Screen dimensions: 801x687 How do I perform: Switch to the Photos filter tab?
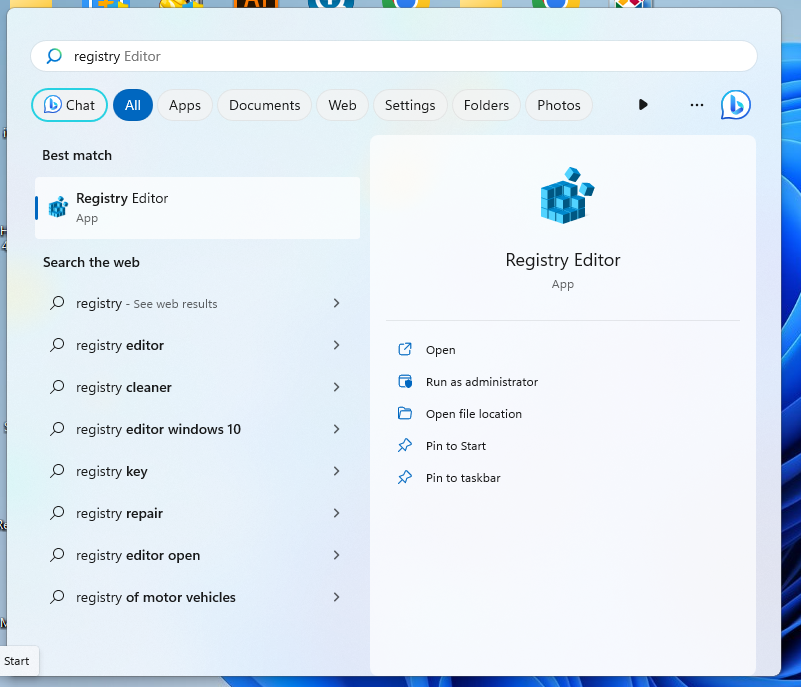(x=559, y=105)
